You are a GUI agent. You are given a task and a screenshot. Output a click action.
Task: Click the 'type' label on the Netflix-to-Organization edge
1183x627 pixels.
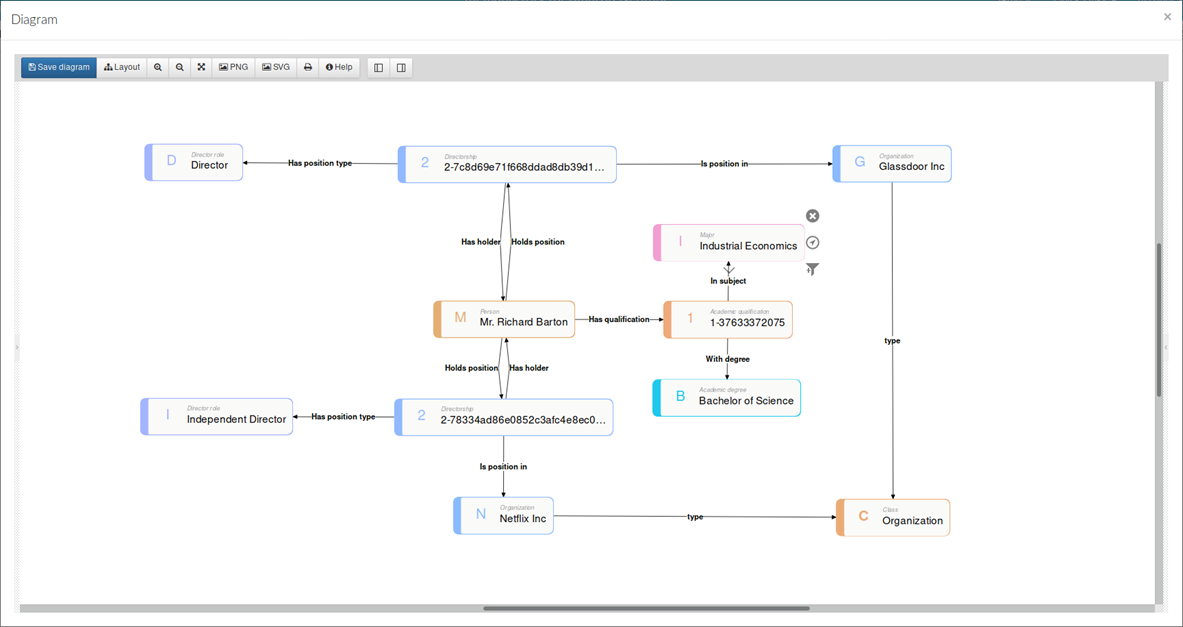click(695, 517)
